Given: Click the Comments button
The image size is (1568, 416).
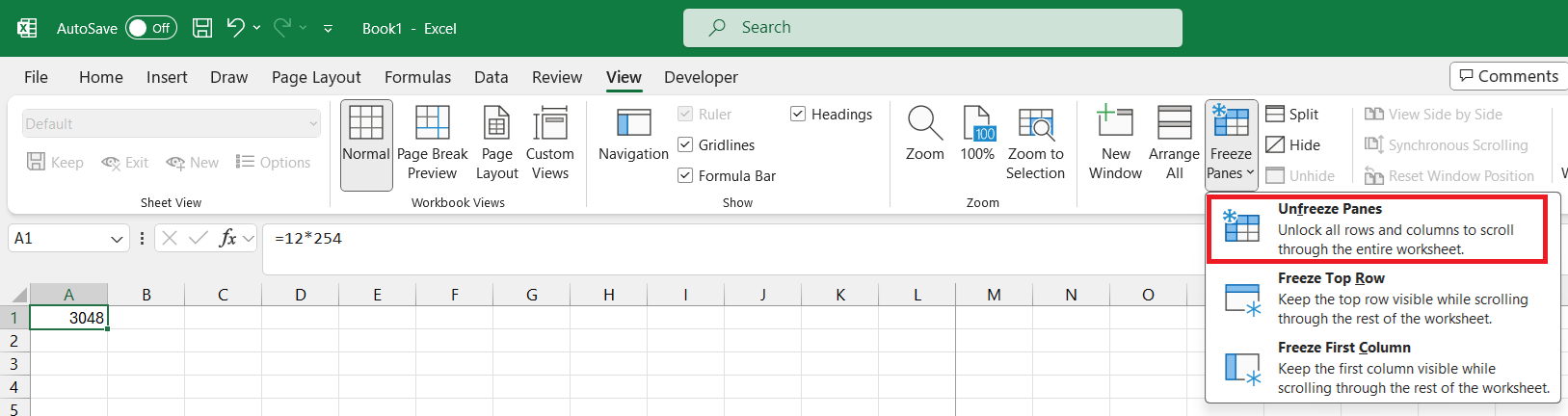Looking at the screenshot, I should point(1508,76).
